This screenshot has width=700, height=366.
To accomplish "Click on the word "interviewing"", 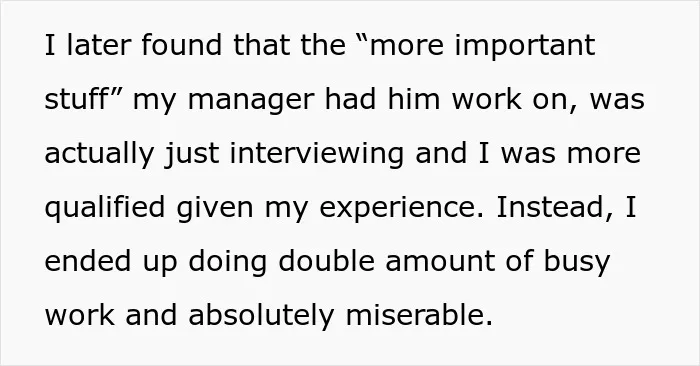I will click(317, 155).
